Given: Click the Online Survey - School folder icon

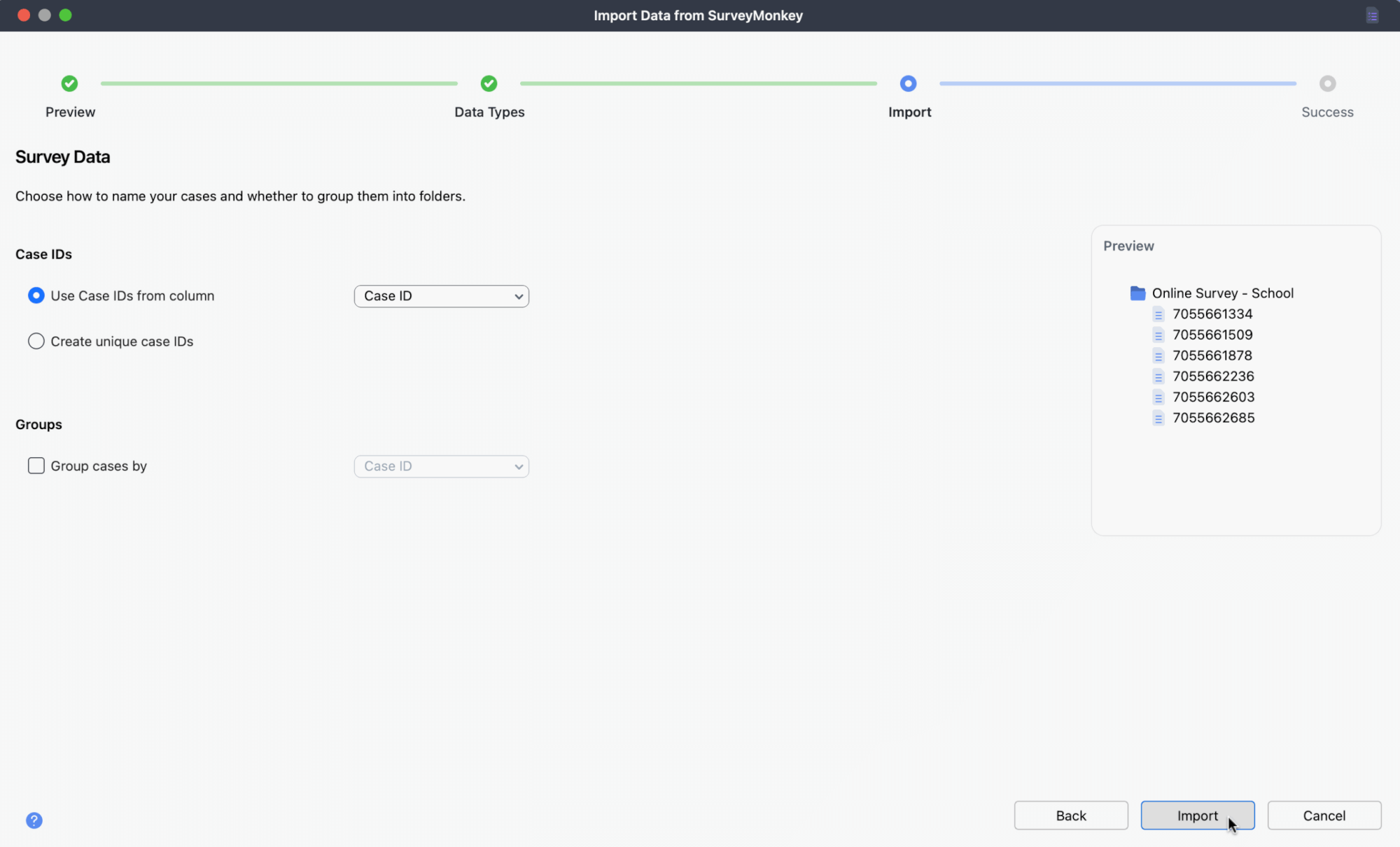Looking at the screenshot, I should [1137, 293].
